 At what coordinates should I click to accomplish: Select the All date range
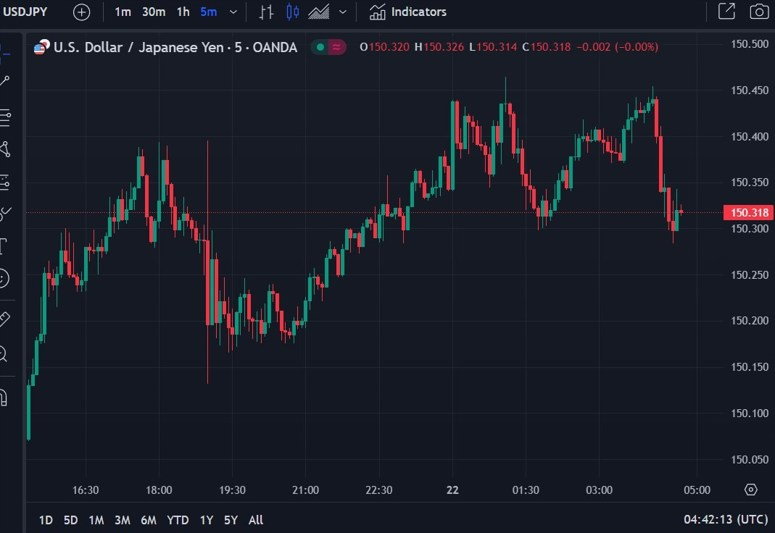tap(256, 520)
